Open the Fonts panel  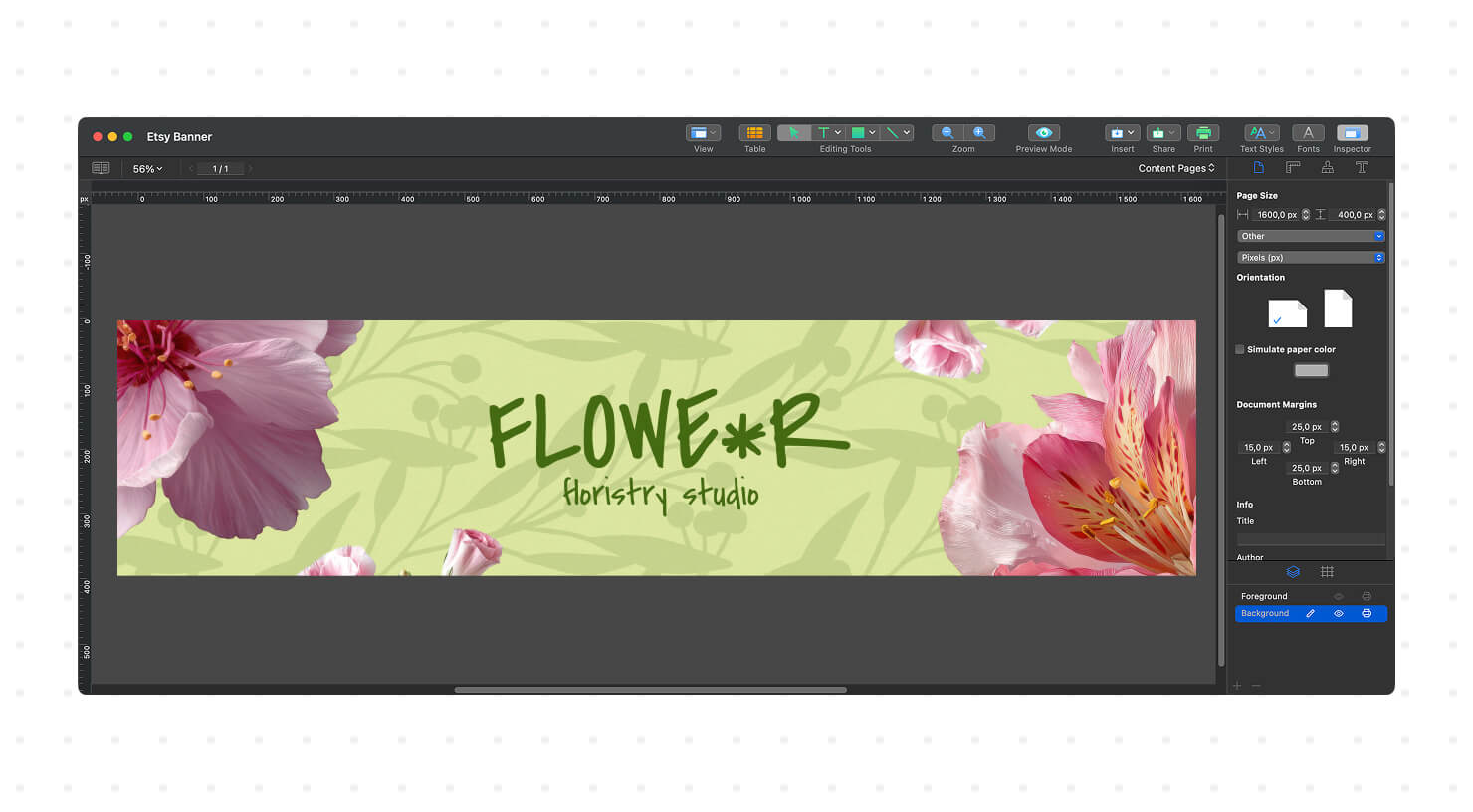click(x=1308, y=133)
